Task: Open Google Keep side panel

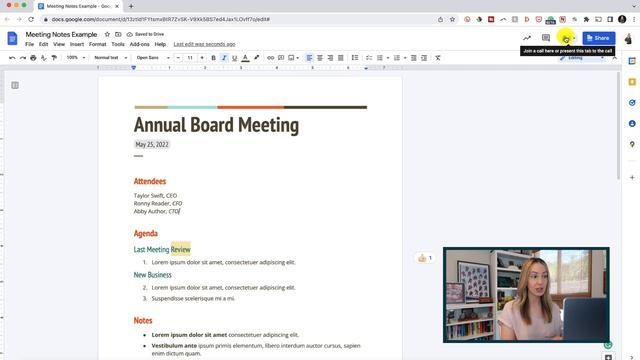Action: (x=632, y=82)
